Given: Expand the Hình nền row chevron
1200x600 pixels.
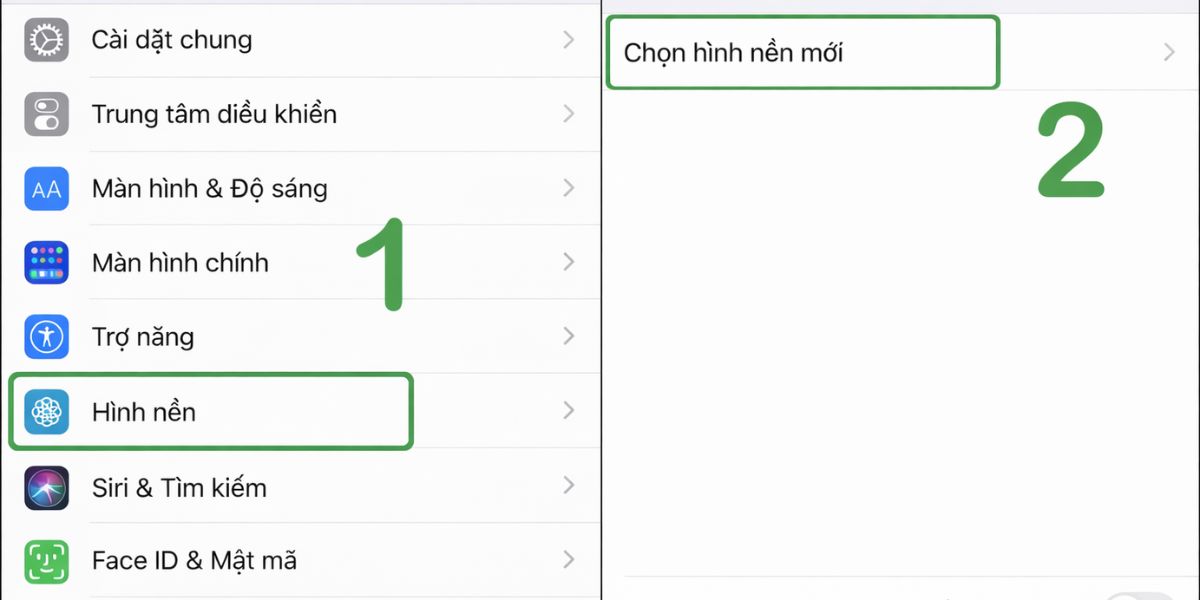Looking at the screenshot, I should pos(568,411).
